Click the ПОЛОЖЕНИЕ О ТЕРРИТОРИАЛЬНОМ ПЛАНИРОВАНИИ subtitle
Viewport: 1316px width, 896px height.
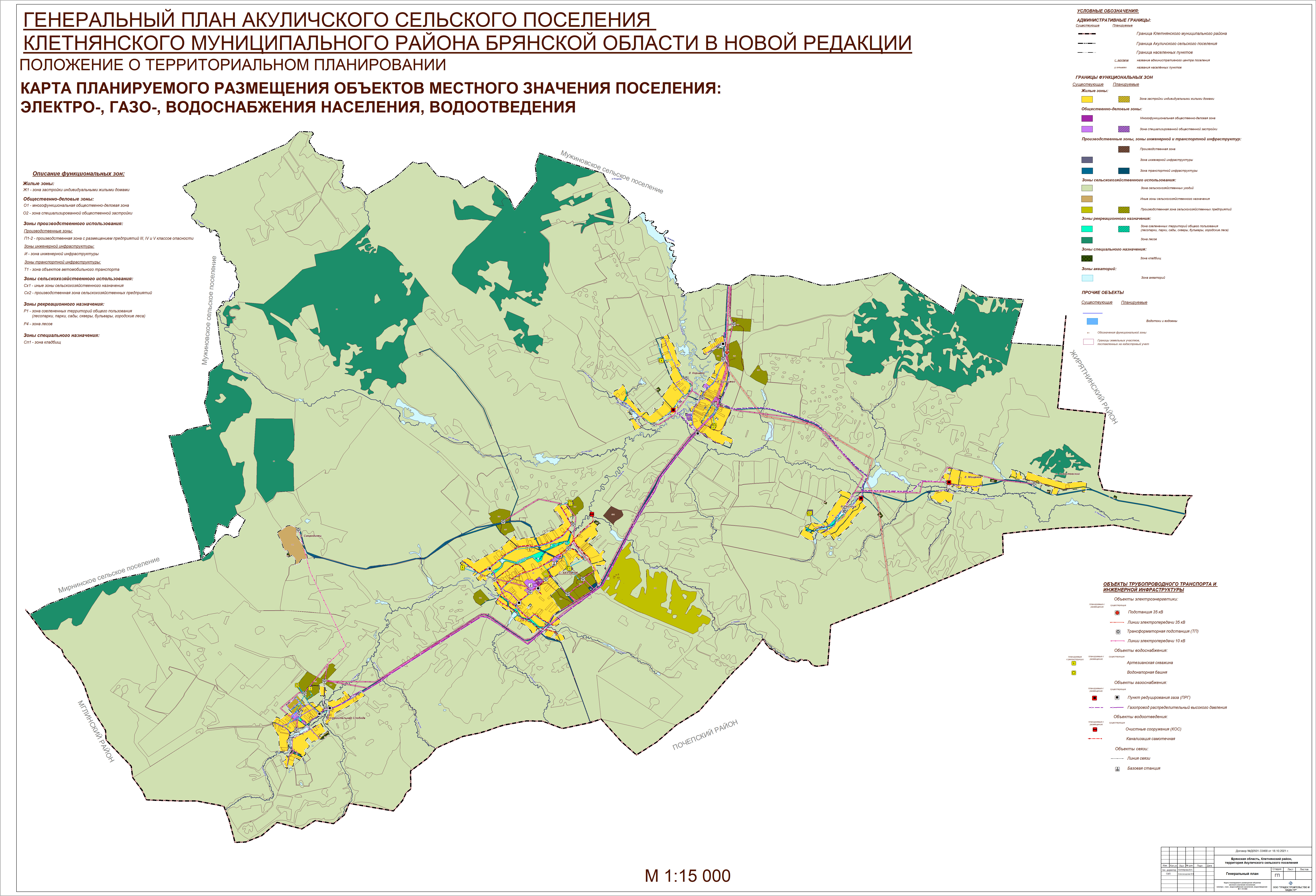coord(233,65)
